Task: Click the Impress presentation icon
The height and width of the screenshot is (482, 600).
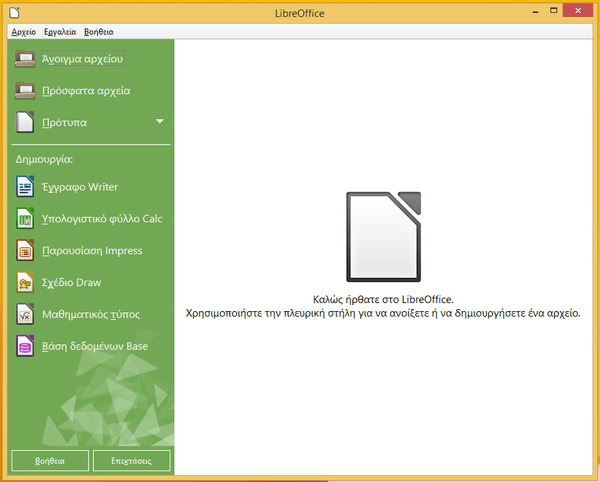Action: pos(25,250)
